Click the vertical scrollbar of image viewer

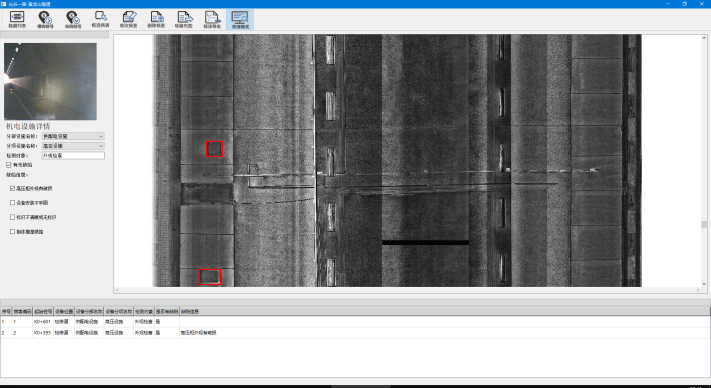pyautogui.click(x=704, y=160)
